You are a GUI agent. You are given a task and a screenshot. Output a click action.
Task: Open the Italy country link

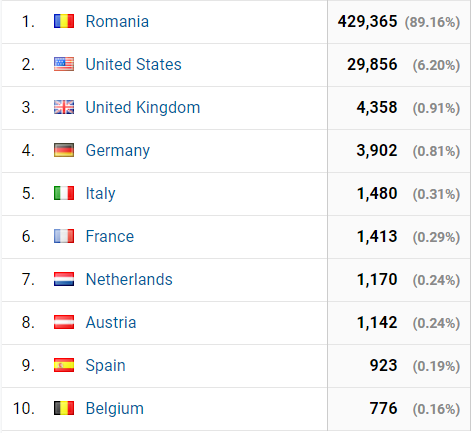coord(101,194)
